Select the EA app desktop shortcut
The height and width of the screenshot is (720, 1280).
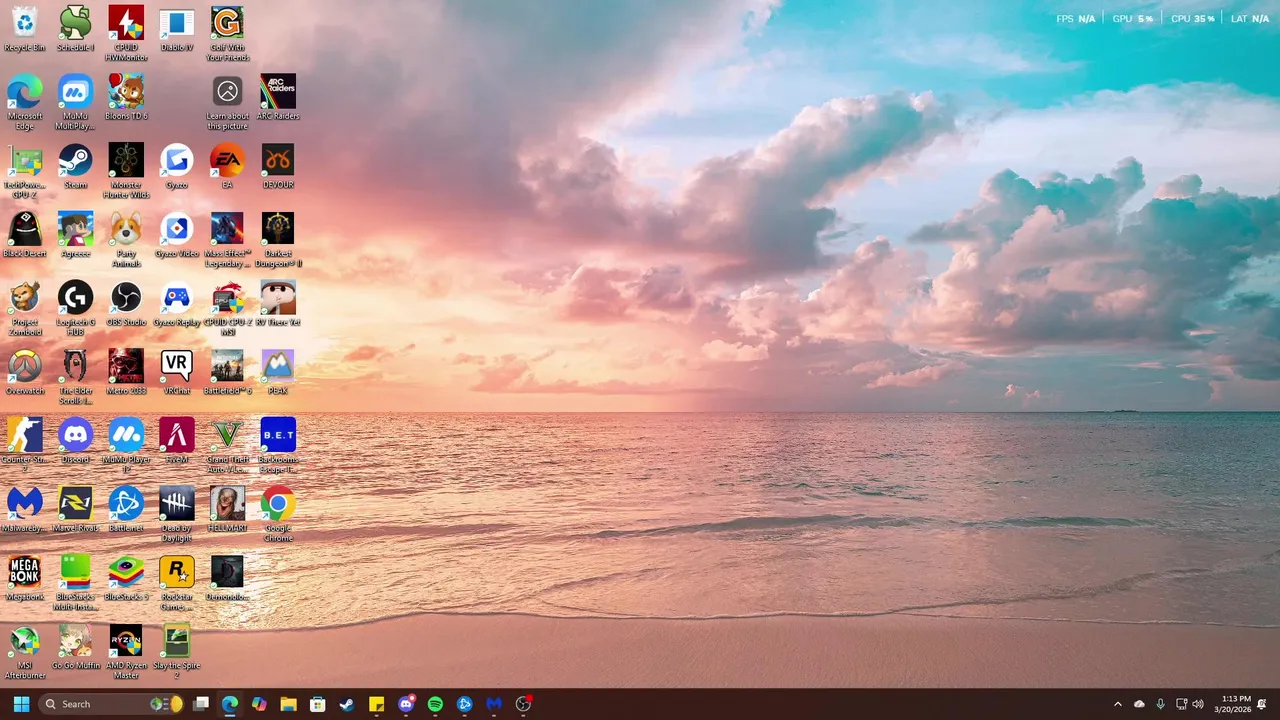point(228,167)
